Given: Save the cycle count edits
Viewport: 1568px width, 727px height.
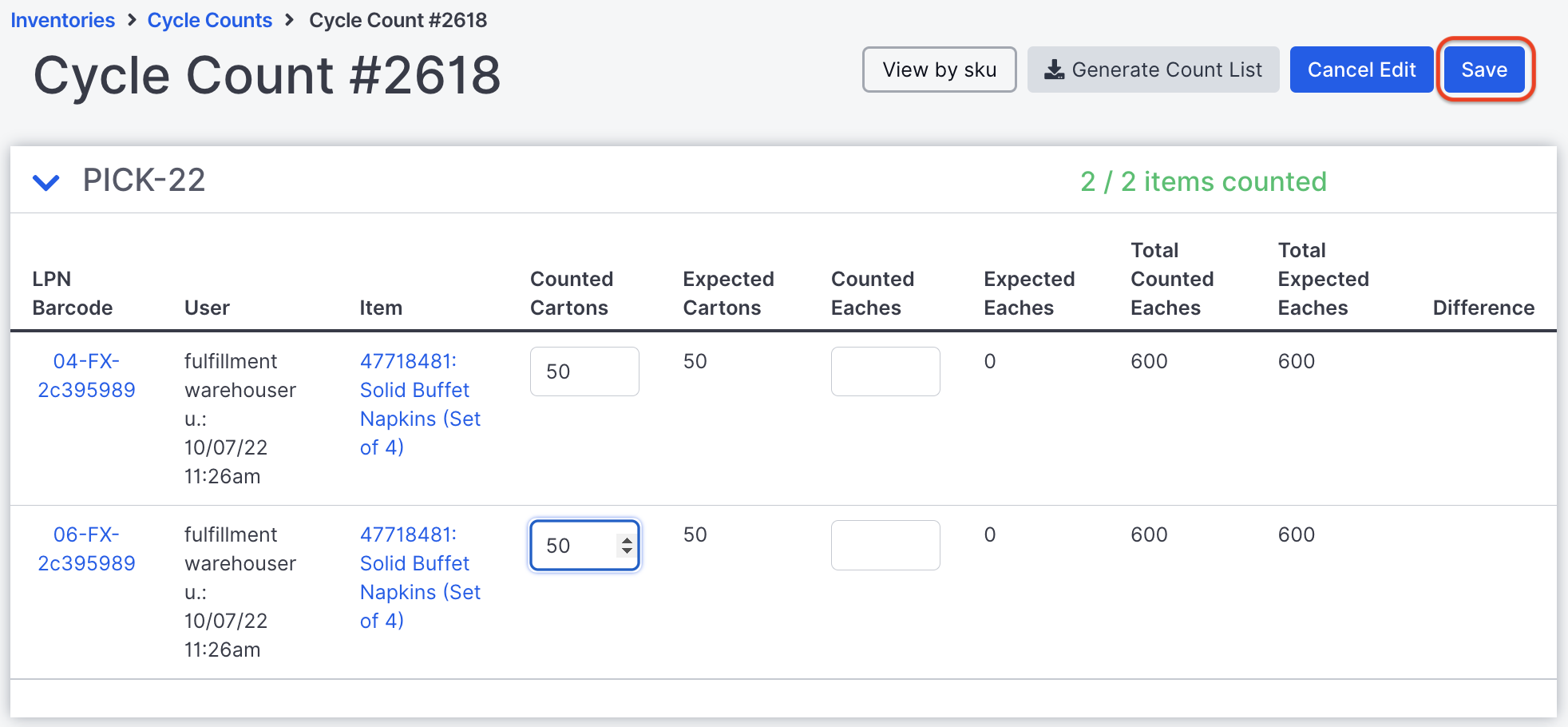Looking at the screenshot, I should pyautogui.click(x=1484, y=70).
